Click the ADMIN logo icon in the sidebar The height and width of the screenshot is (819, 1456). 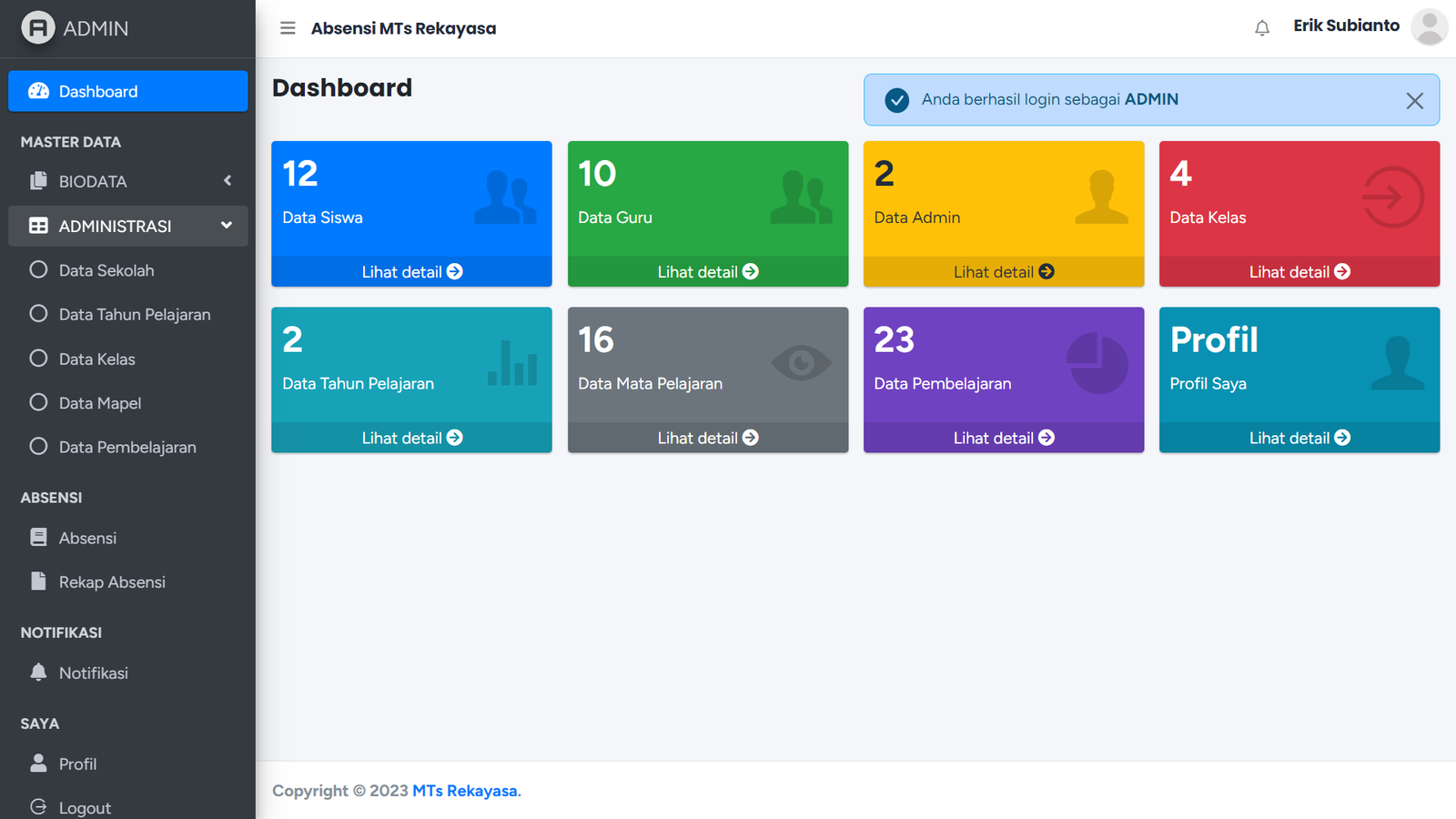pyautogui.click(x=38, y=28)
